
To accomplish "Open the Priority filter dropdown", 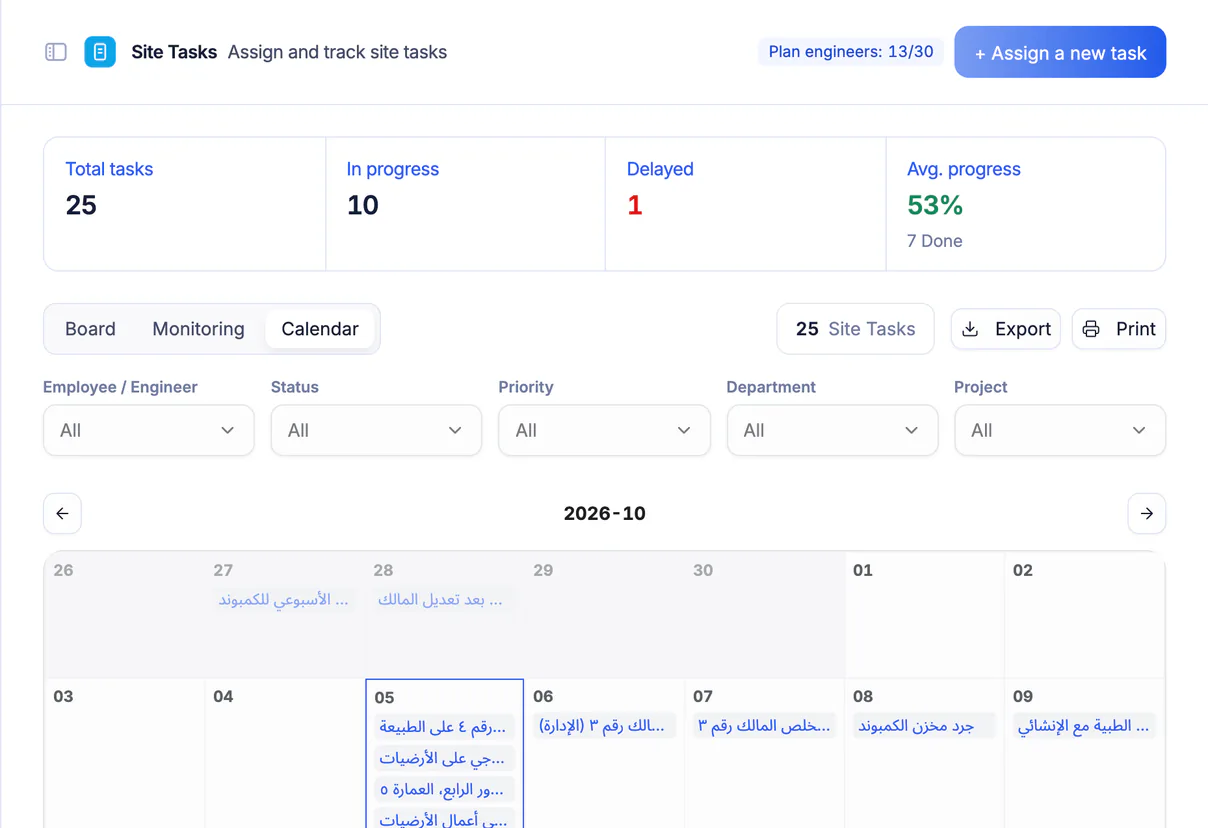I will pyautogui.click(x=604, y=430).
